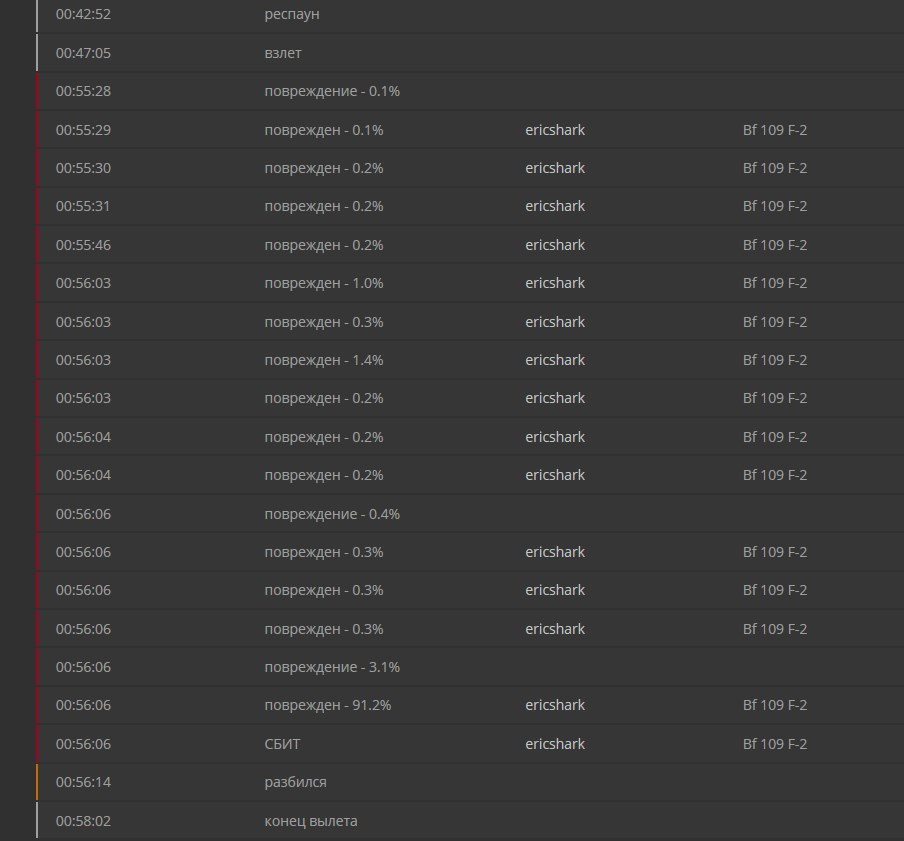The width and height of the screenshot is (904, 841).
Task: Select 'поврежден - 0.2%' in the 00:55:31 row
Action: (324, 207)
